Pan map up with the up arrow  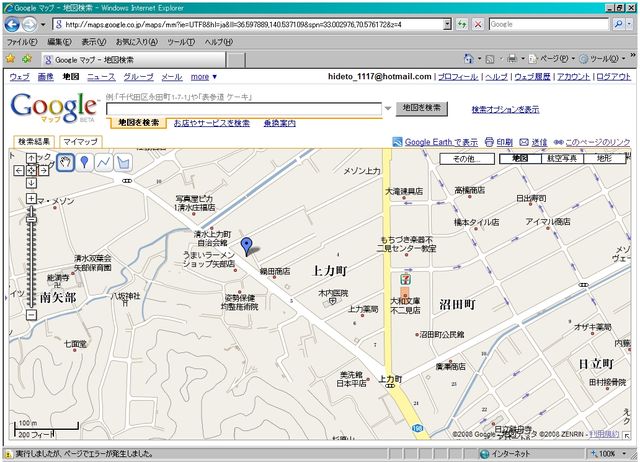click(x=31, y=158)
